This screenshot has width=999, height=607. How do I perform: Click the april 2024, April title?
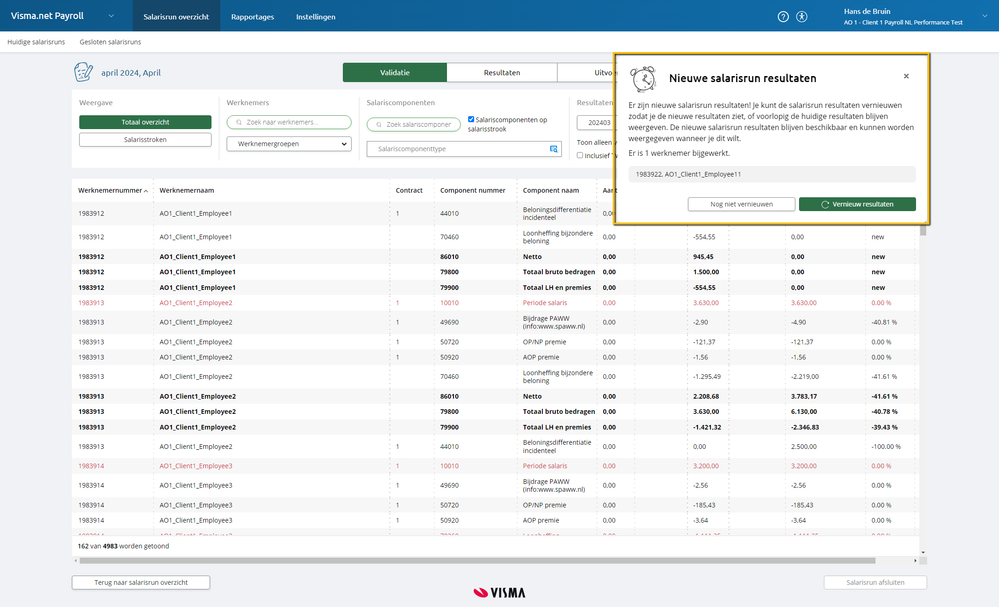click(x=131, y=73)
